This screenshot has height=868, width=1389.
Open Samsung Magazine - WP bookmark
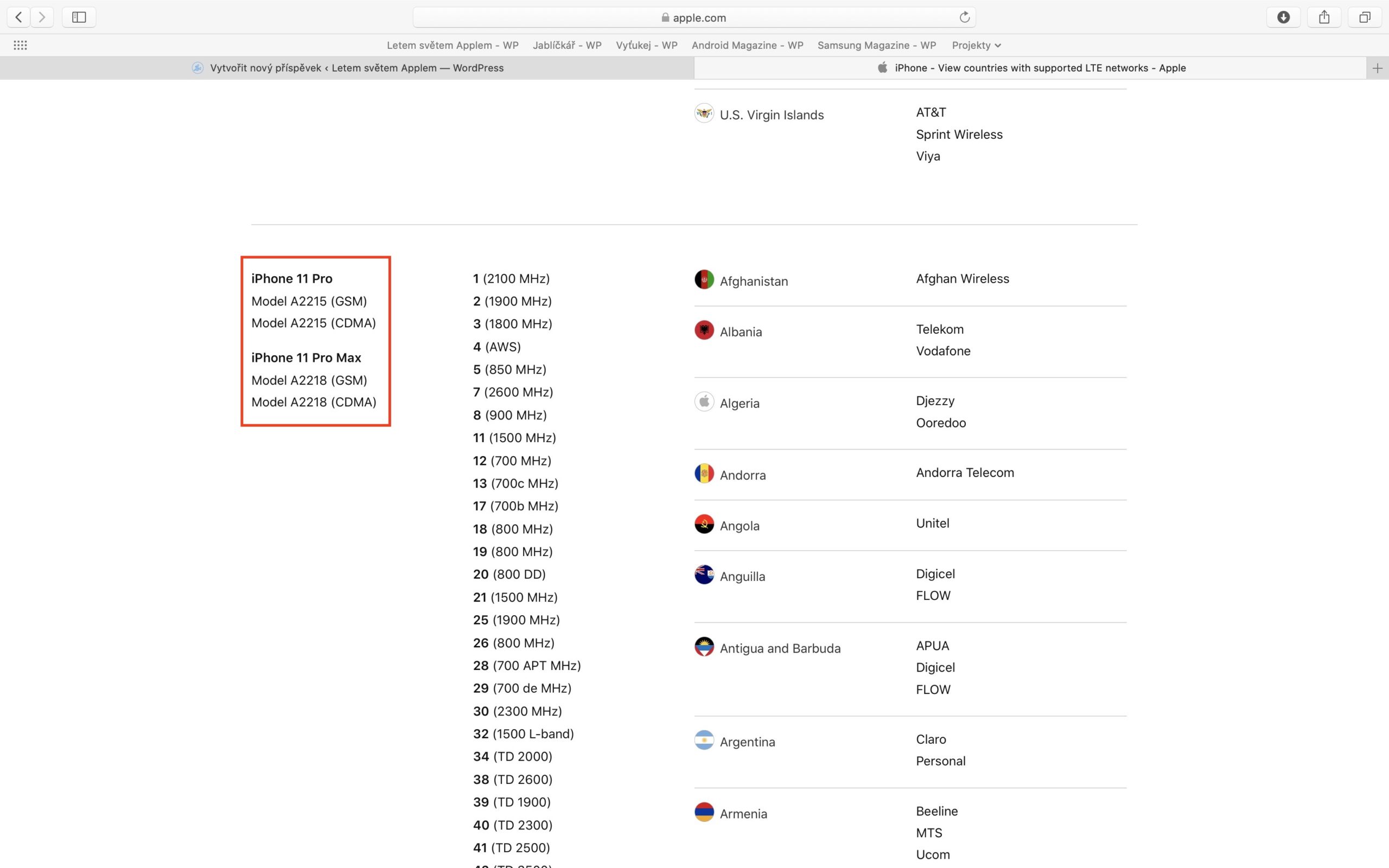click(x=876, y=46)
